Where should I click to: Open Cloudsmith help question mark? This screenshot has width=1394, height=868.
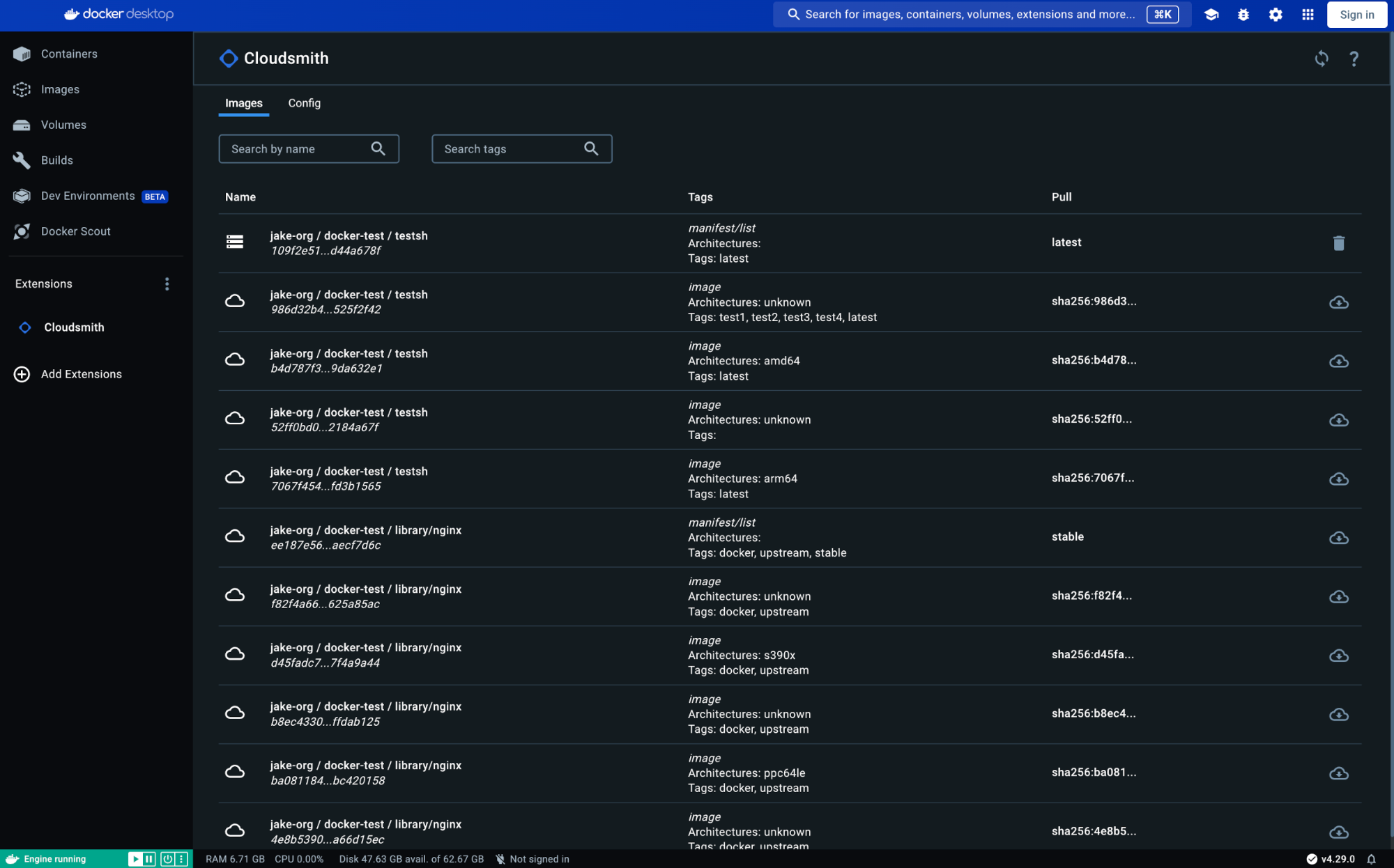(1354, 59)
